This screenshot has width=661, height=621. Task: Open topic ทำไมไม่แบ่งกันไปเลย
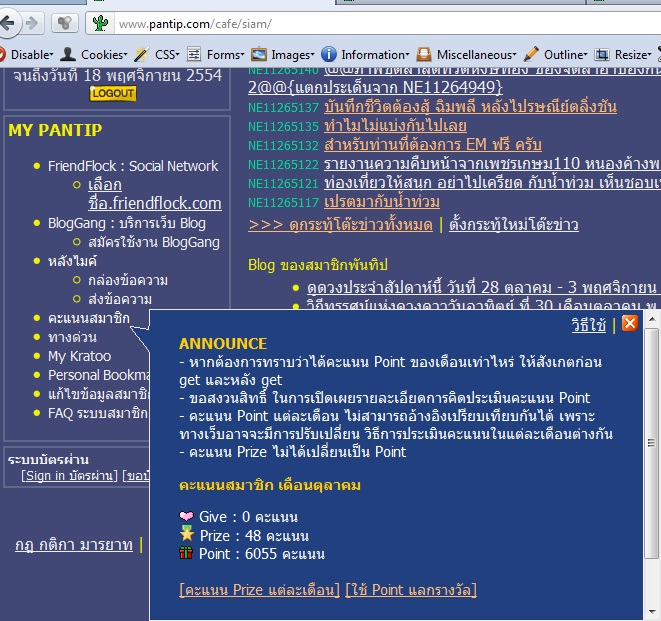pyautogui.click(x=395, y=126)
